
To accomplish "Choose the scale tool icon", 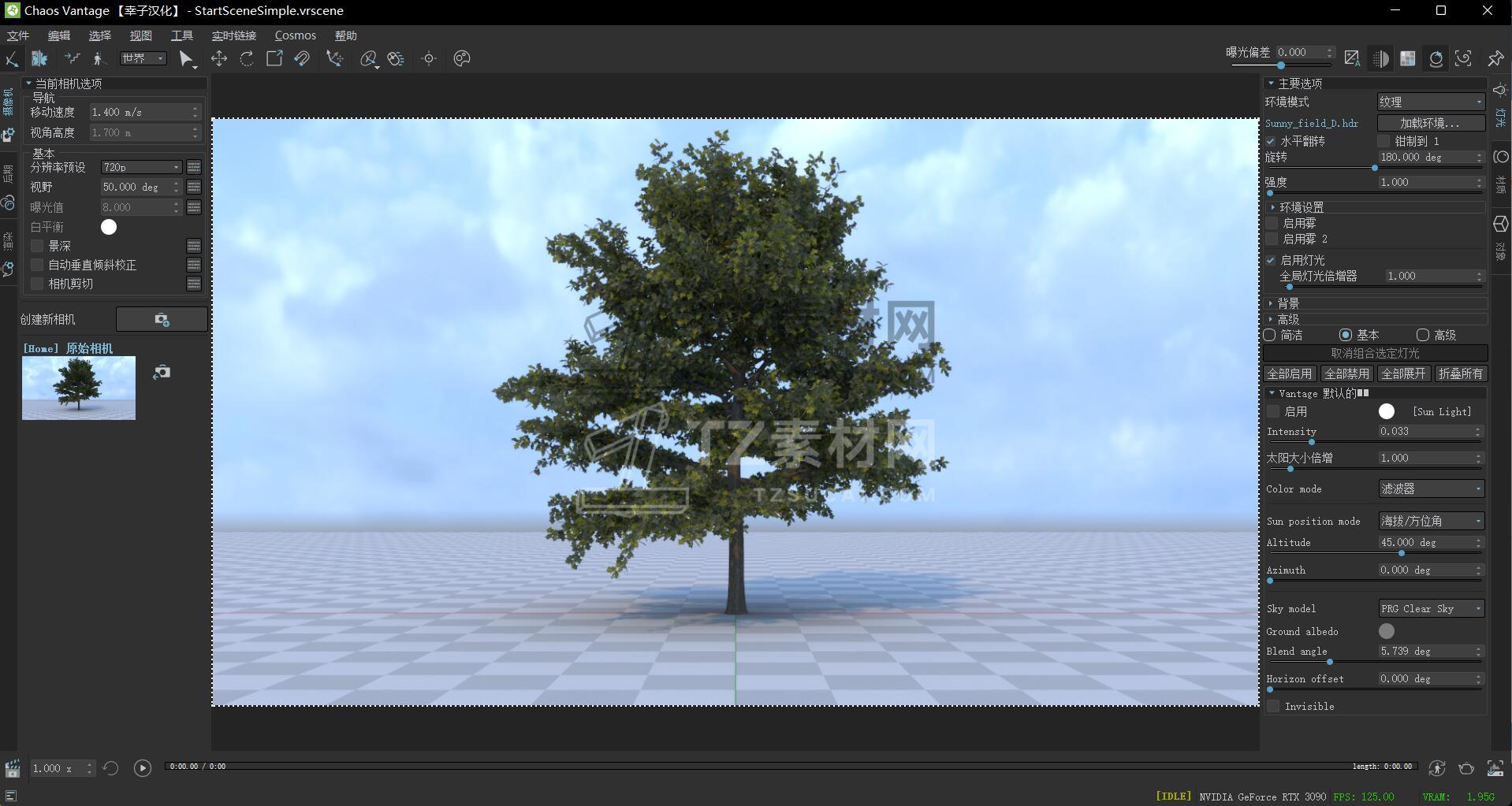I will (274, 58).
